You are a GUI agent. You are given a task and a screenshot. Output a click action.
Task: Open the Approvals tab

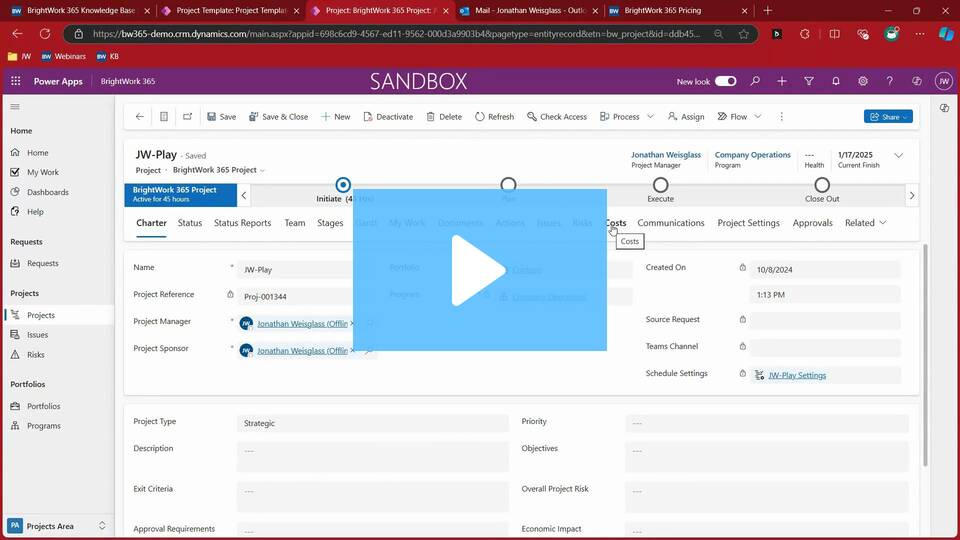click(812, 223)
